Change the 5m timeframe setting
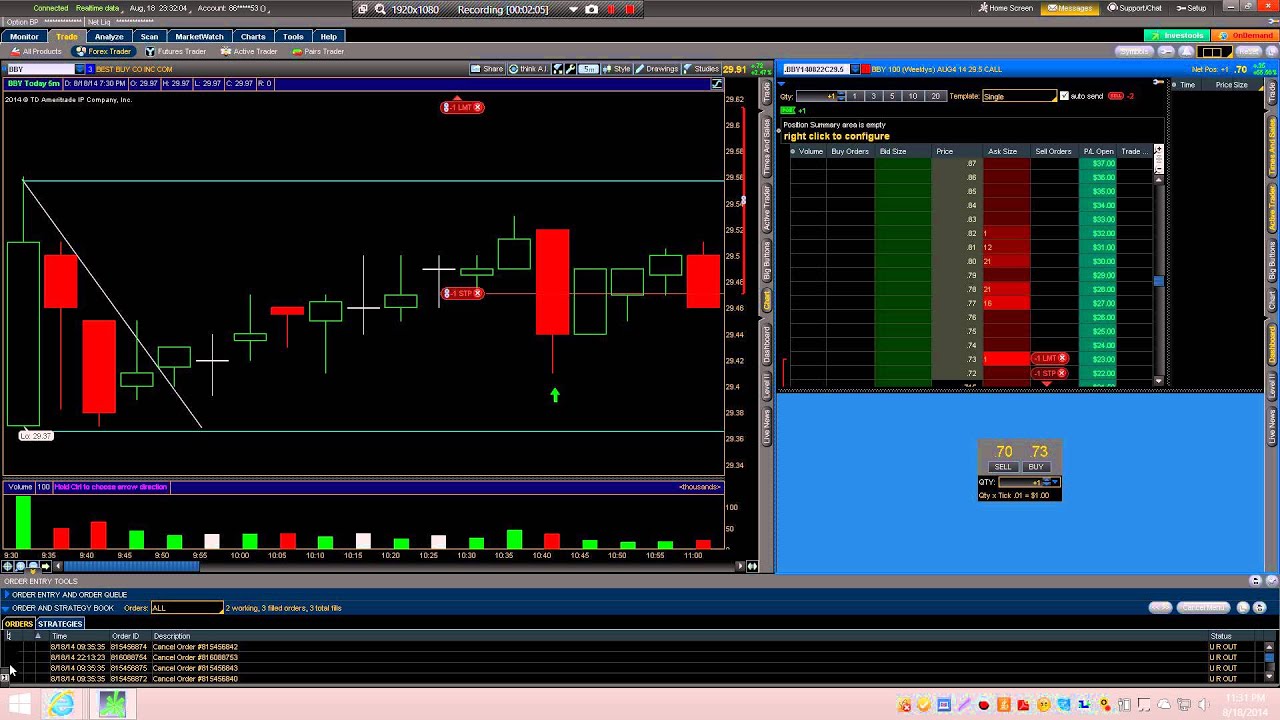This screenshot has height=720, width=1280. 589,69
